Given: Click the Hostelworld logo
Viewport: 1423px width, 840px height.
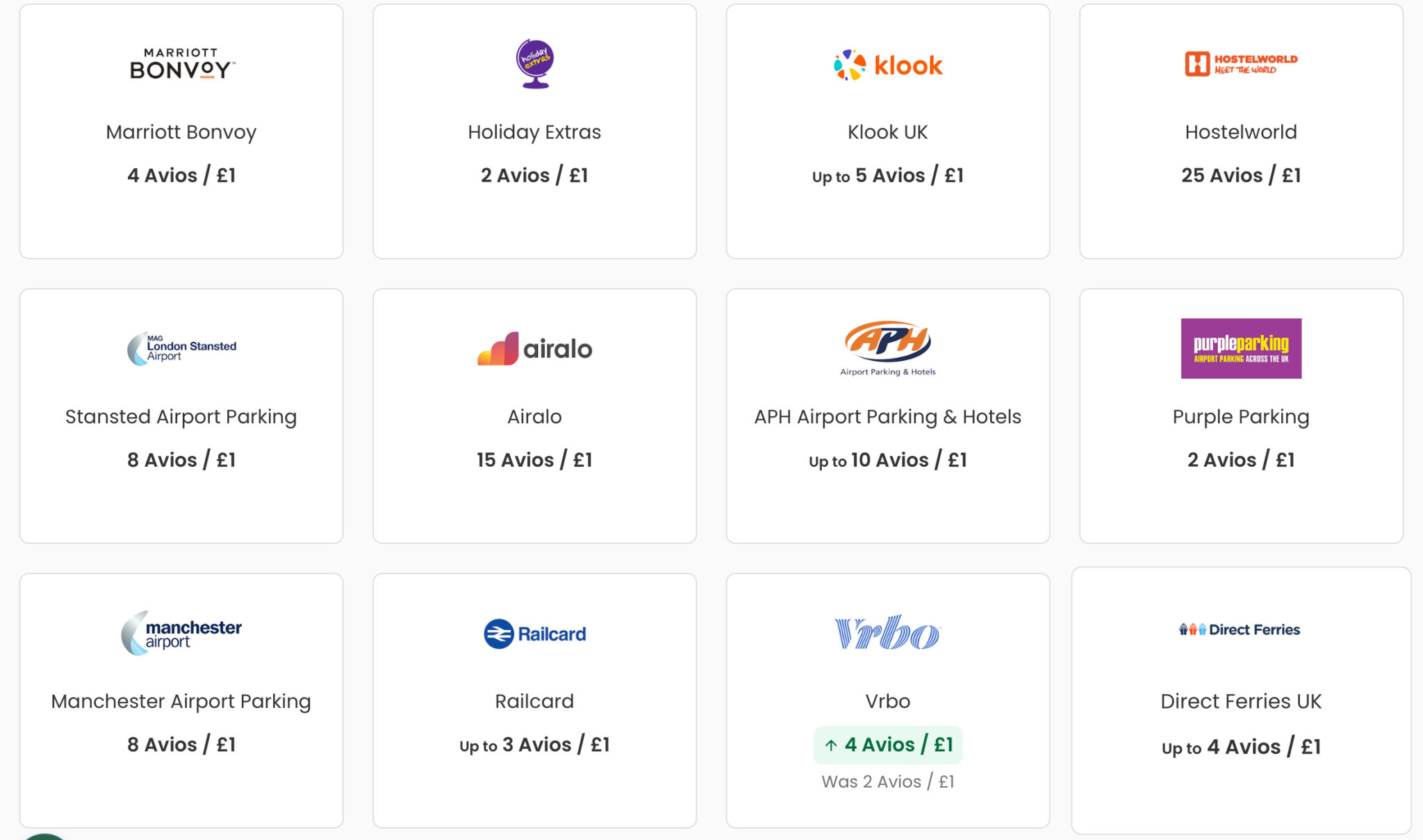Looking at the screenshot, I should click(x=1241, y=64).
